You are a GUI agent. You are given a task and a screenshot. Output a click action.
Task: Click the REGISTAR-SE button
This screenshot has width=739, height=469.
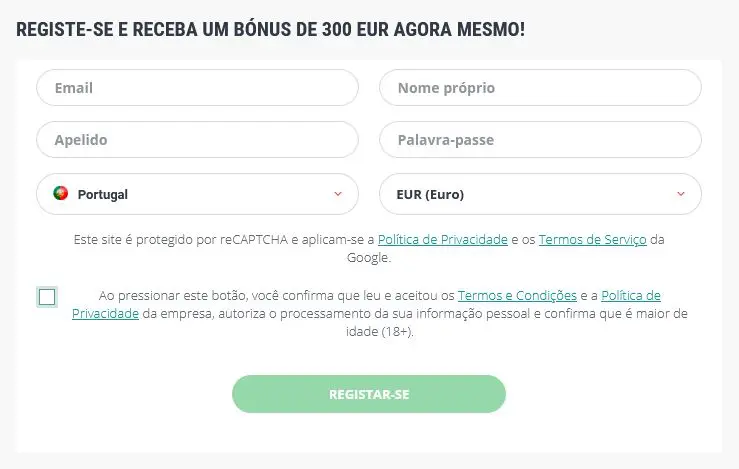(x=369, y=394)
